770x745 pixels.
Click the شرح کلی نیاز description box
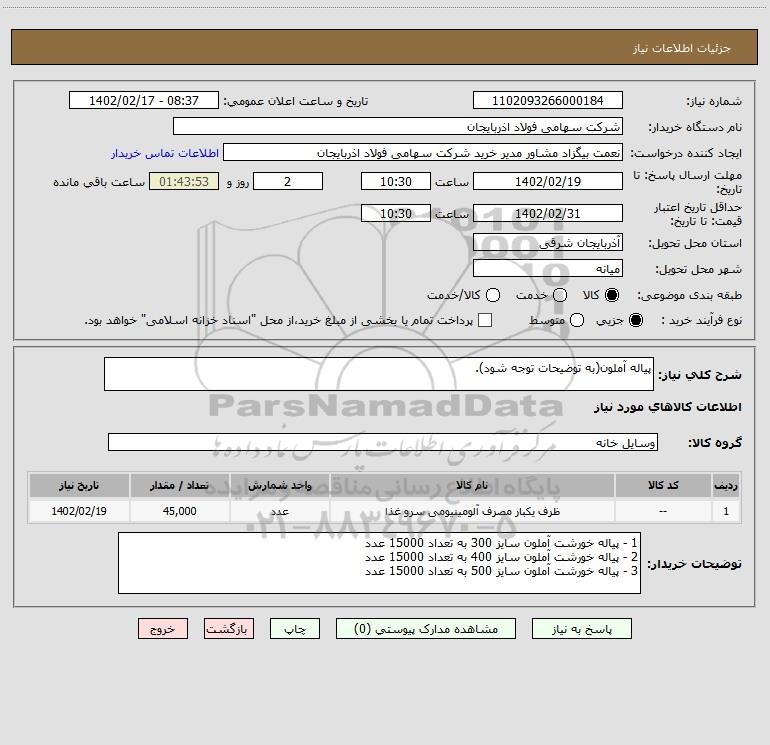379,374
